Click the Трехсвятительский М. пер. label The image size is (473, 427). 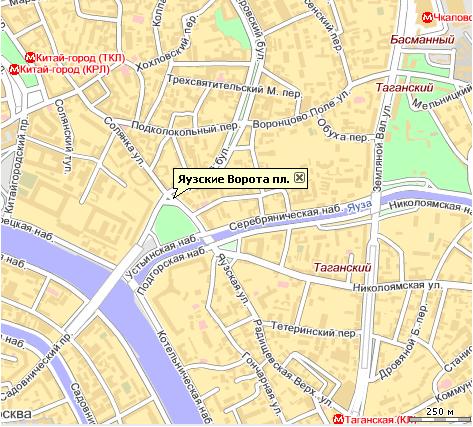coord(234,86)
